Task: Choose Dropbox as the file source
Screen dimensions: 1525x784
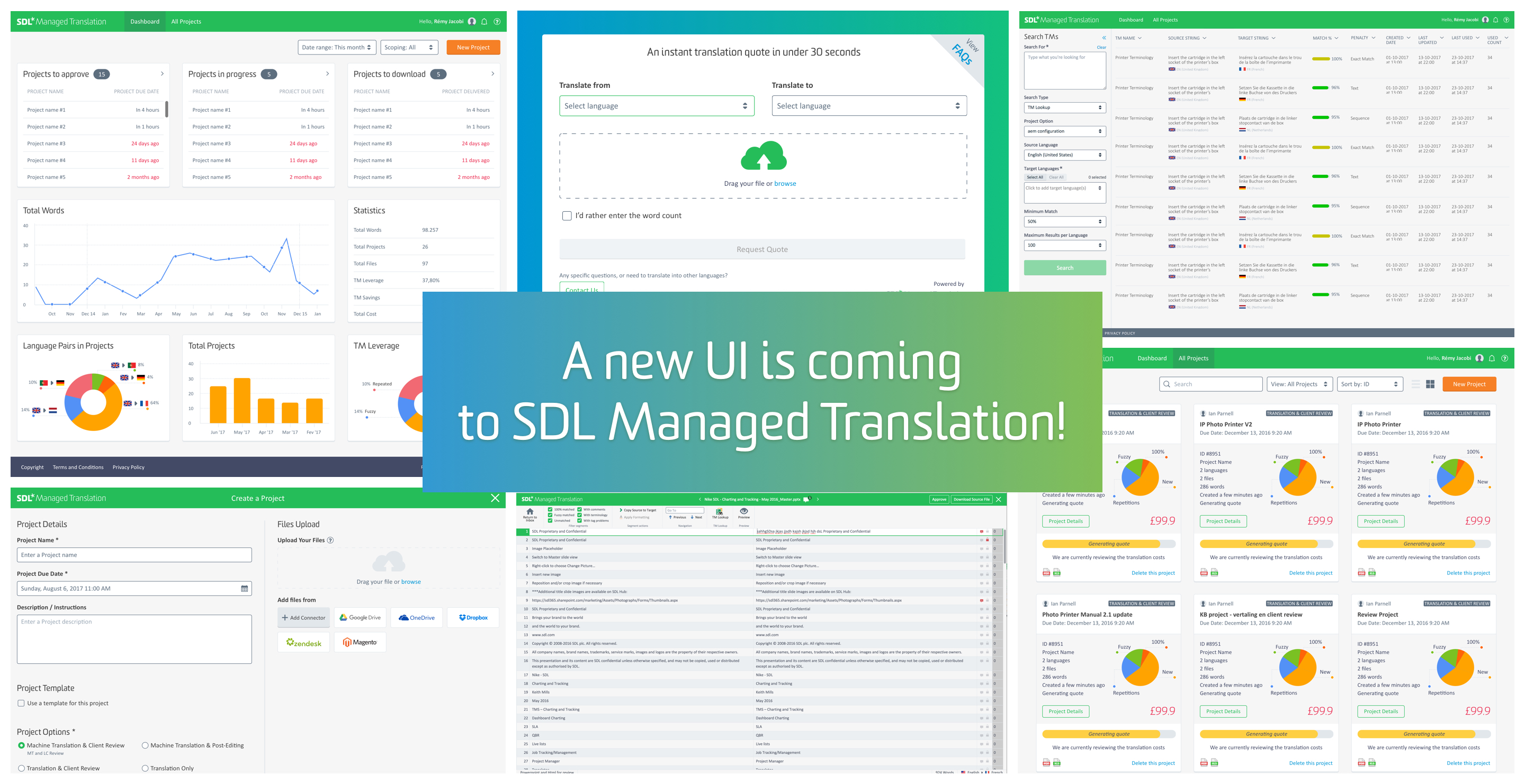Action: coord(473,618)
